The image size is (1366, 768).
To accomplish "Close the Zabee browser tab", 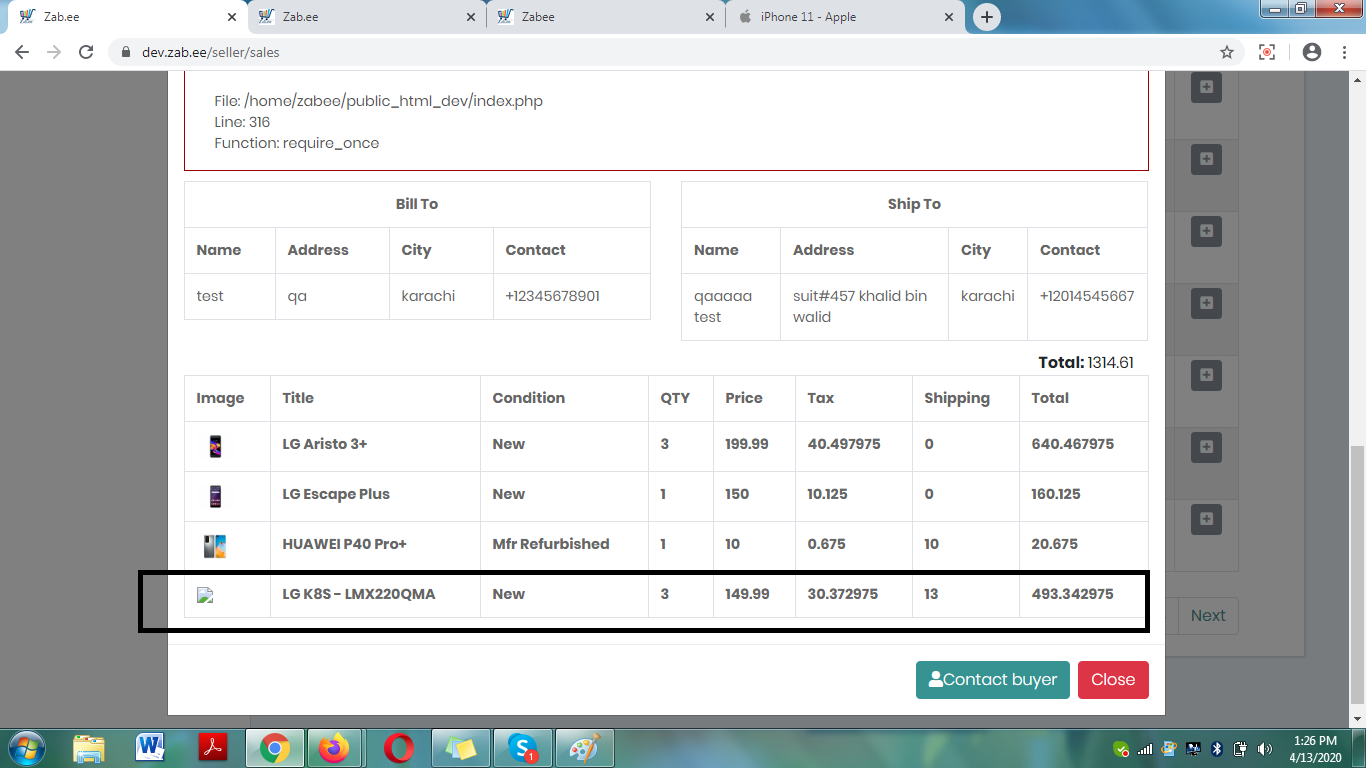I will 710,17.
